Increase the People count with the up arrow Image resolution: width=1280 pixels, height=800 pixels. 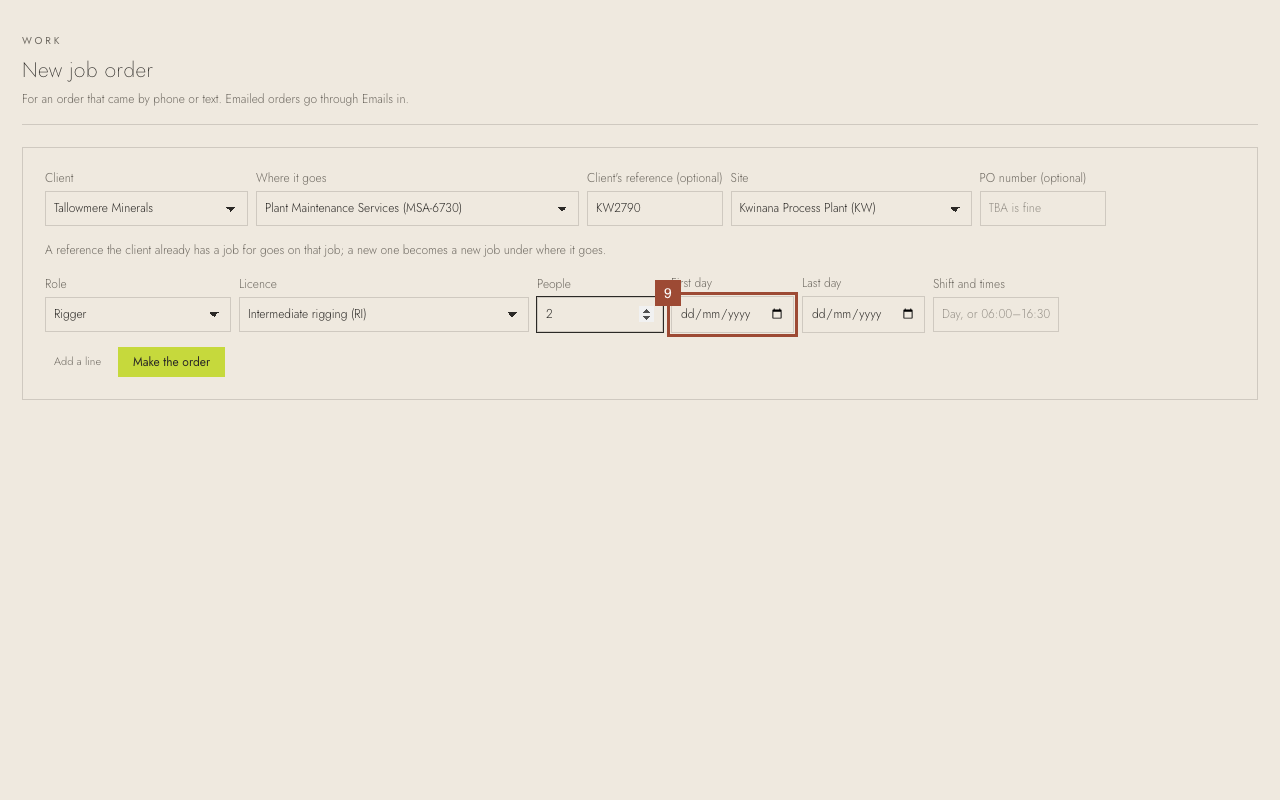coord(646,310)
